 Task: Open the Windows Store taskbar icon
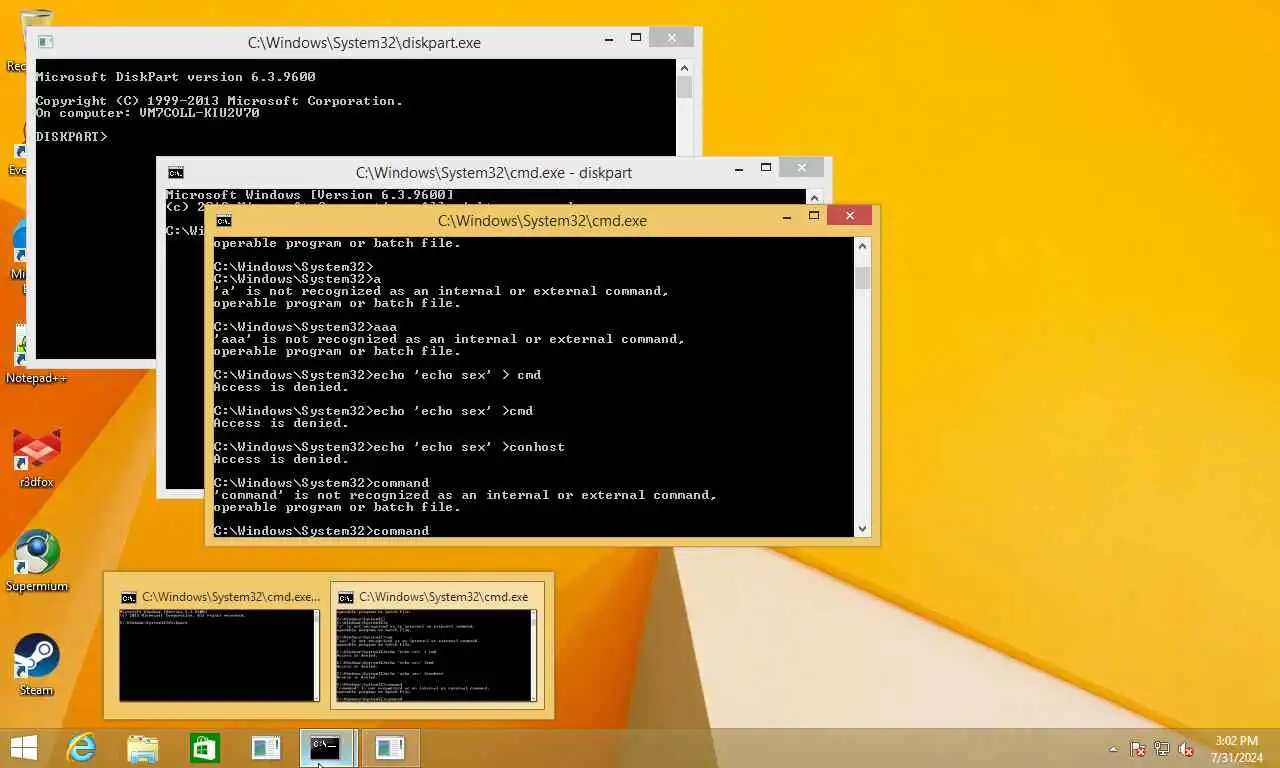(x=205, y=748)
